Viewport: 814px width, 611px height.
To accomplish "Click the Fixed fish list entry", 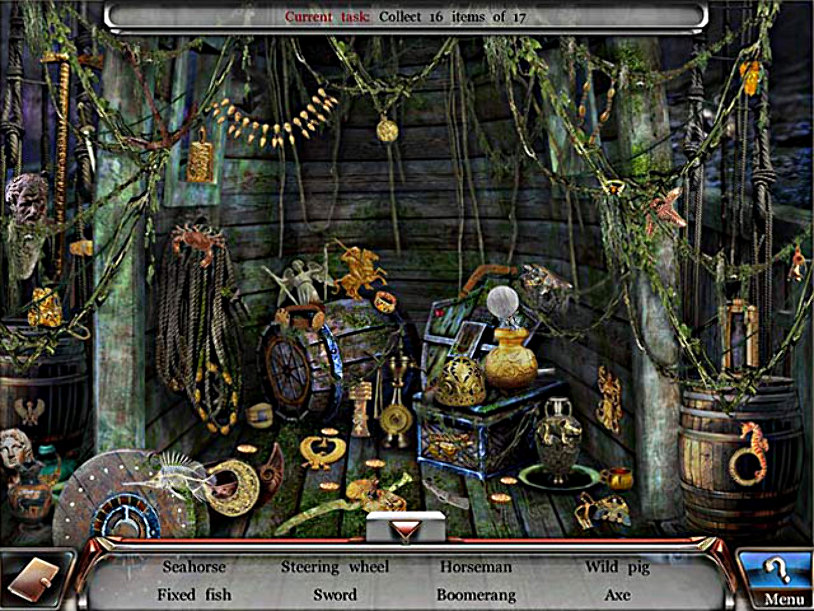I will pyautogui.click(x=194, y=595).
